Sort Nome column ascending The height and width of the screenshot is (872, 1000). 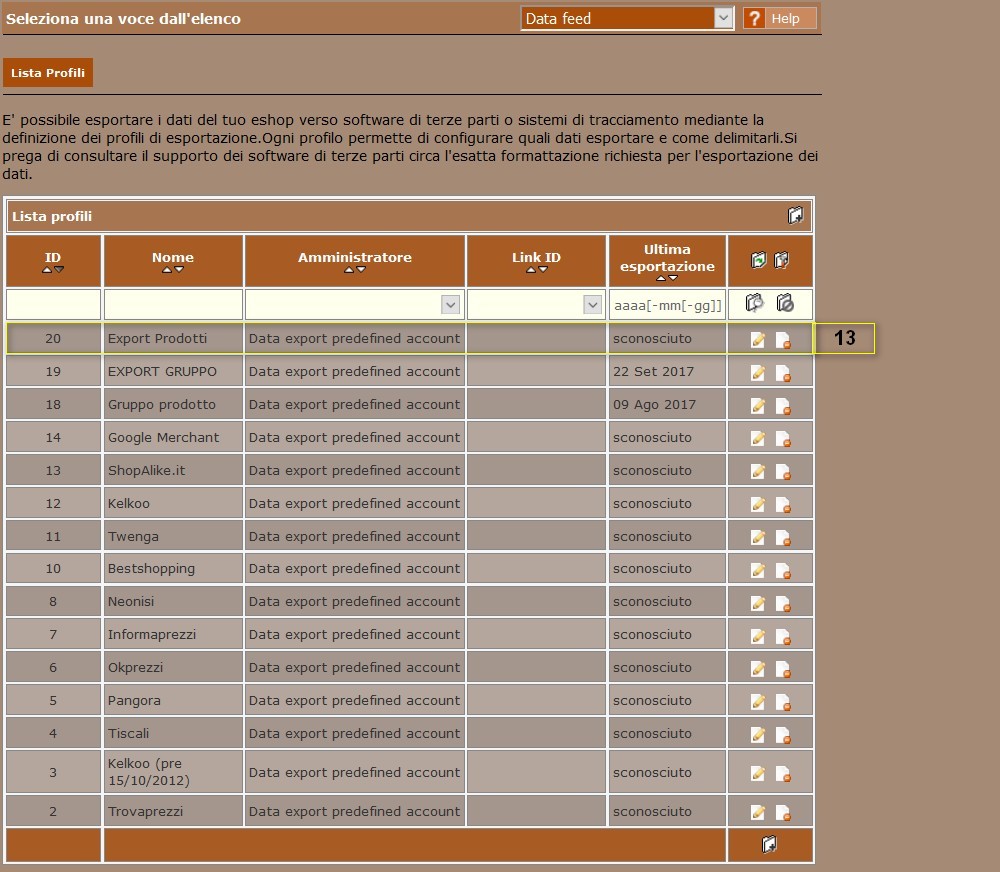pyautogui.click(x=166, y=270)
